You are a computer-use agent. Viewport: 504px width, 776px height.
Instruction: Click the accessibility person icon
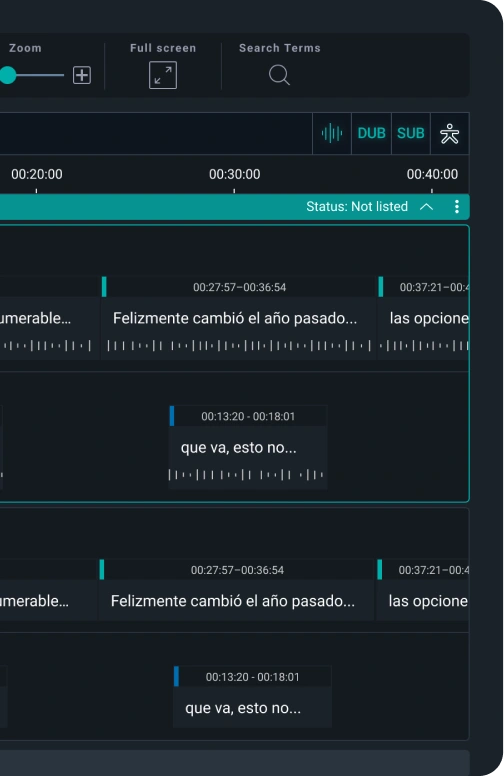click(x=450, y=134)
